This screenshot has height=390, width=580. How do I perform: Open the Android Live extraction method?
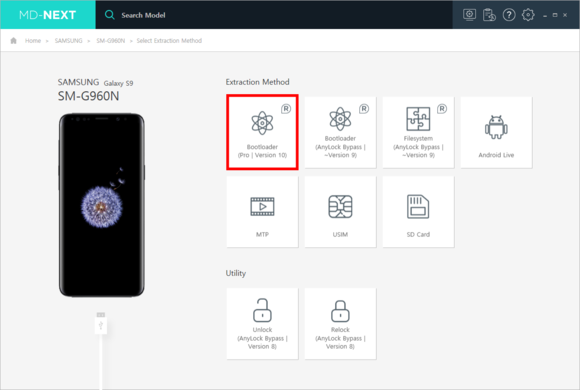click(496, 132)
